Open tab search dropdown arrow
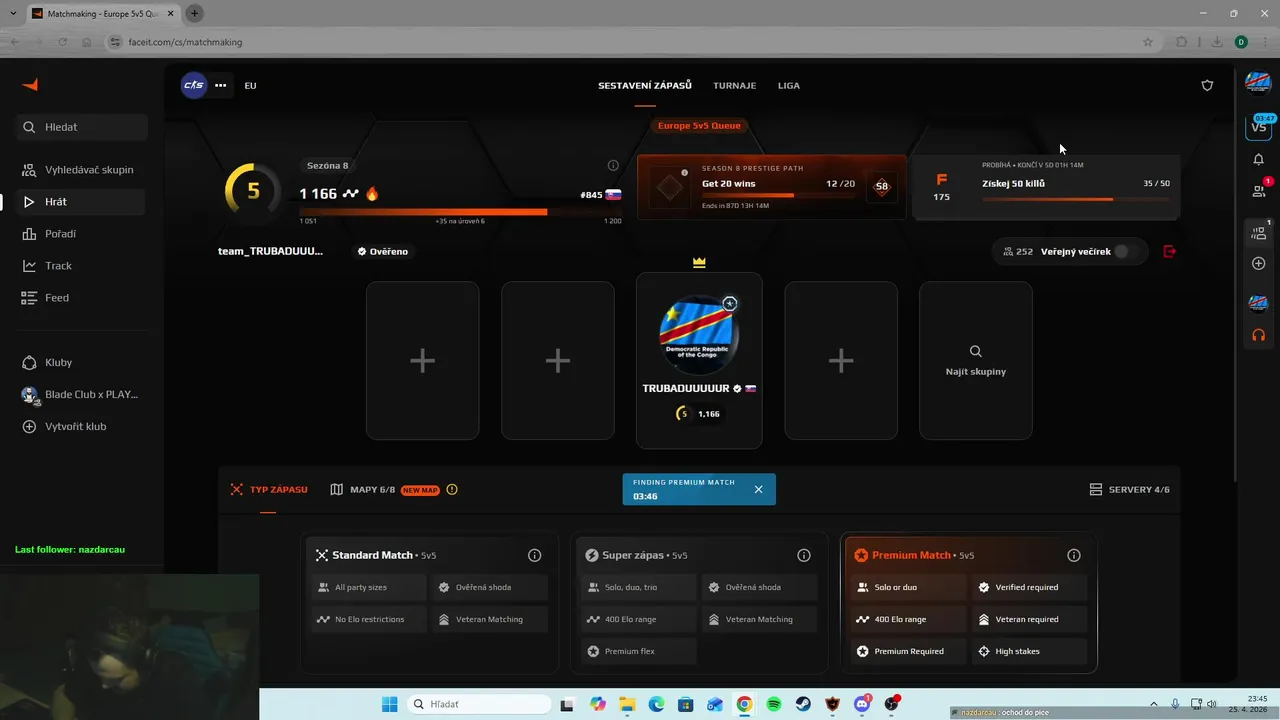1280x720 pixels. (x=12, y=13)
